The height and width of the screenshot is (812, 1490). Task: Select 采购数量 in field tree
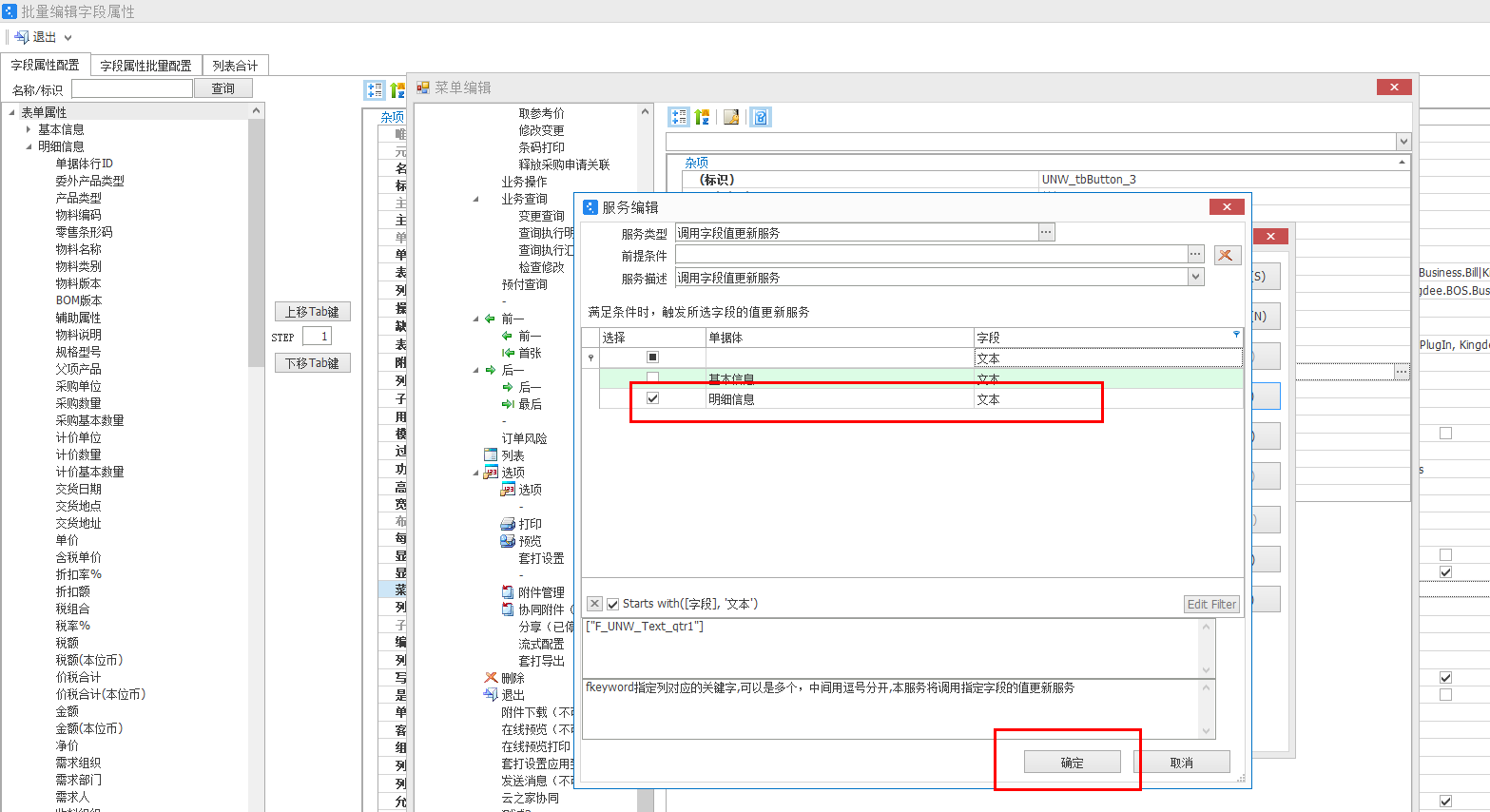[78, 403]
